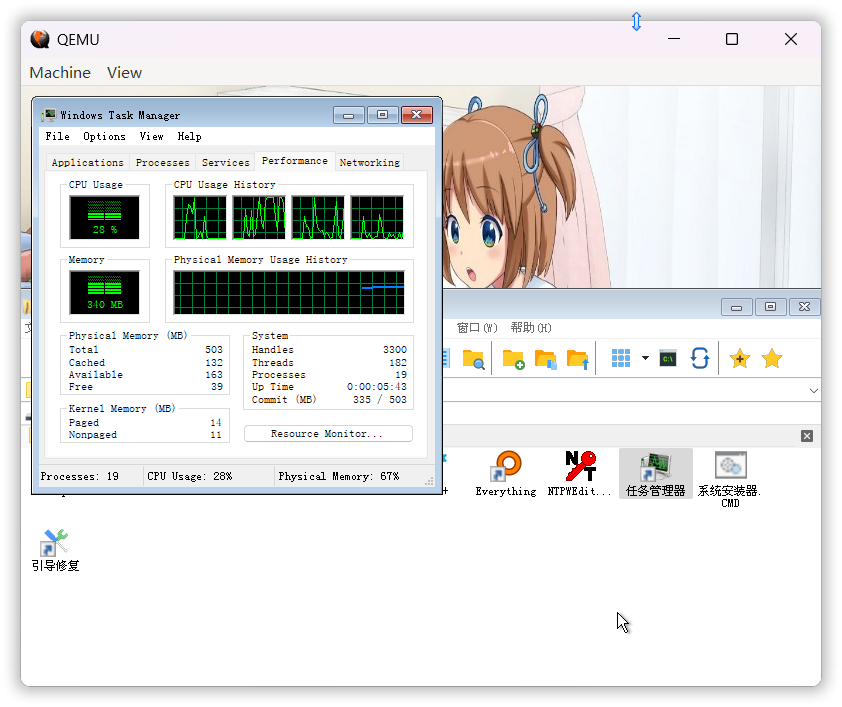This screenshot has width=842, height=707.
Task: Select the 引导修复 shortcut icon
Action: point(55,550)
